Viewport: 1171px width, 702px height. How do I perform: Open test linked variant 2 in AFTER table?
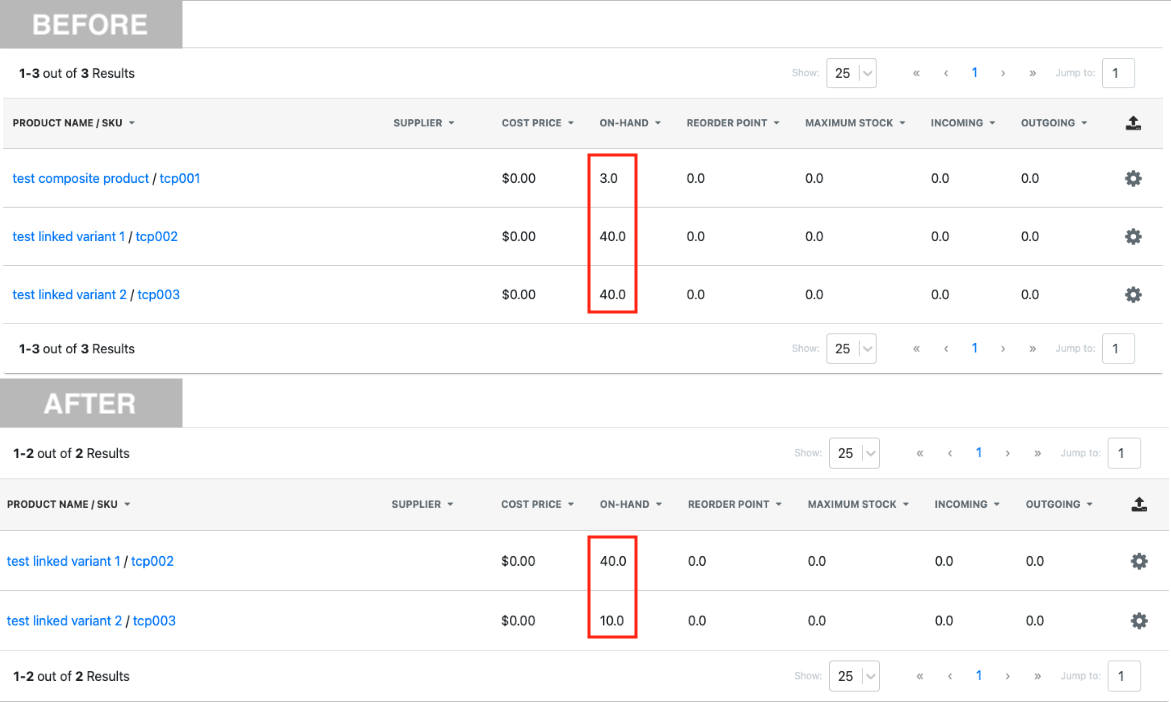(64, 621)
